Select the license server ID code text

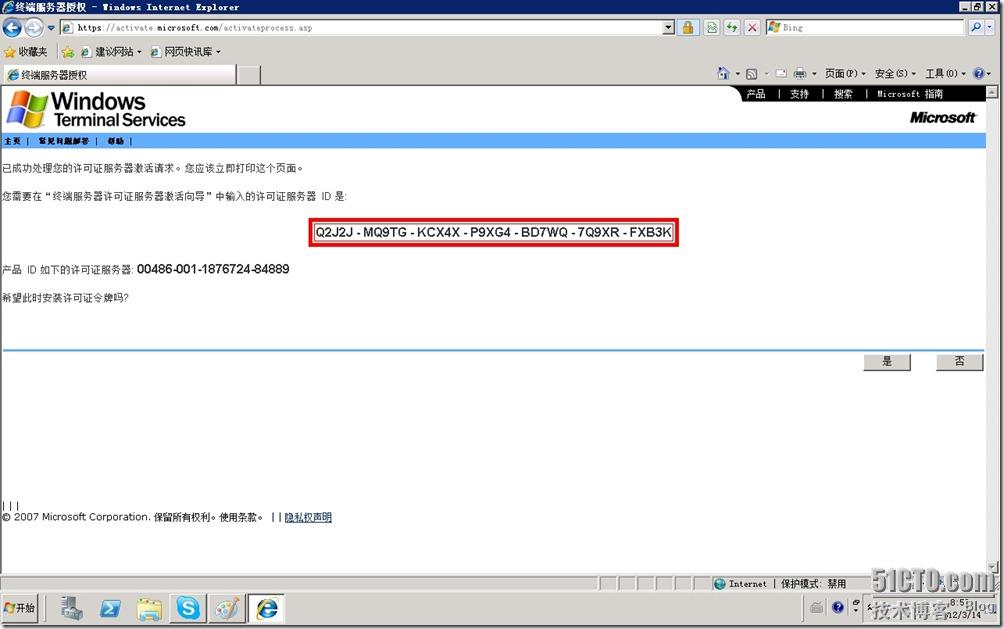coord(493,232)
